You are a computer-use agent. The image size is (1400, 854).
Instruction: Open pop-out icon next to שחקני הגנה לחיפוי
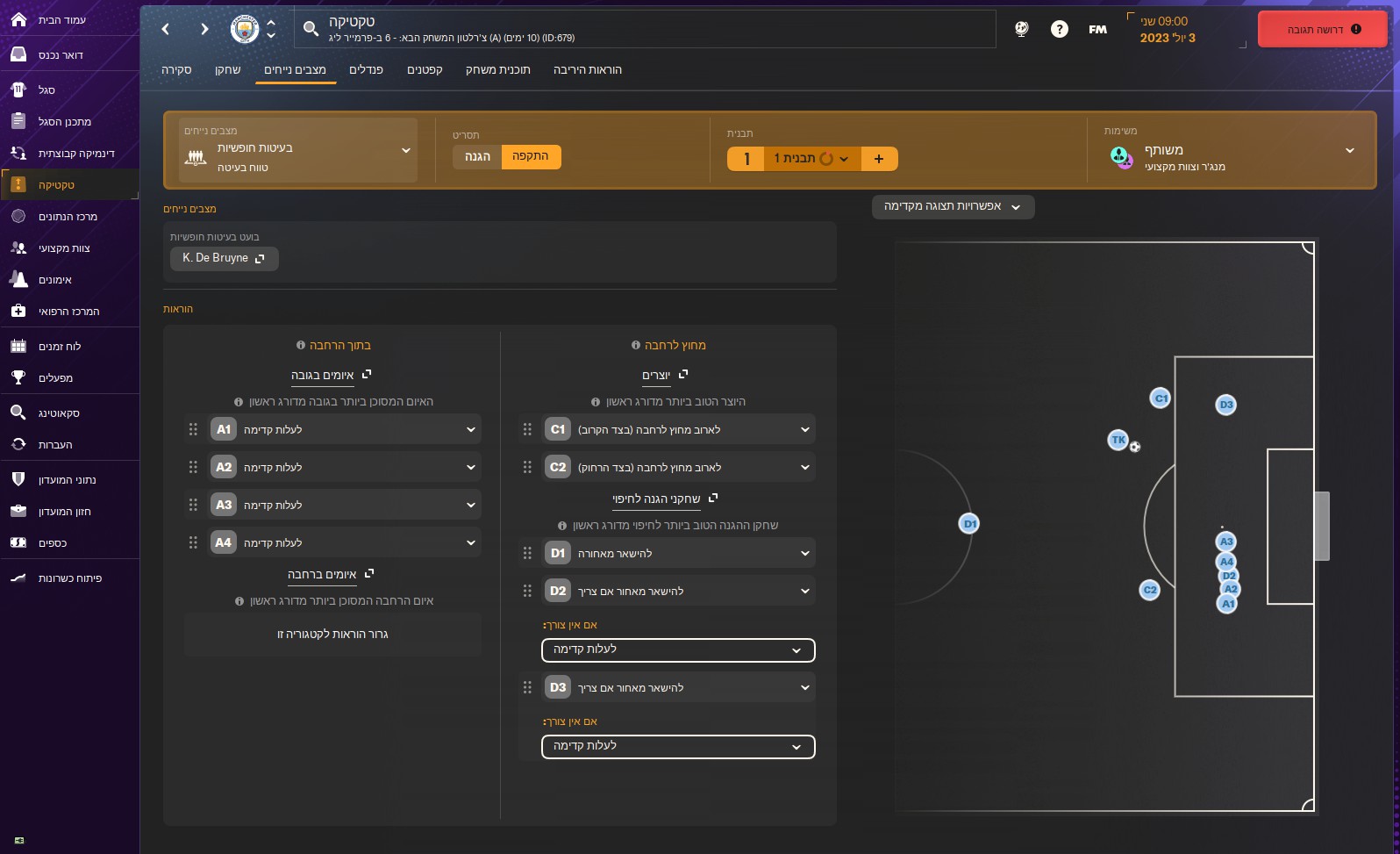(x=713, y=498)
